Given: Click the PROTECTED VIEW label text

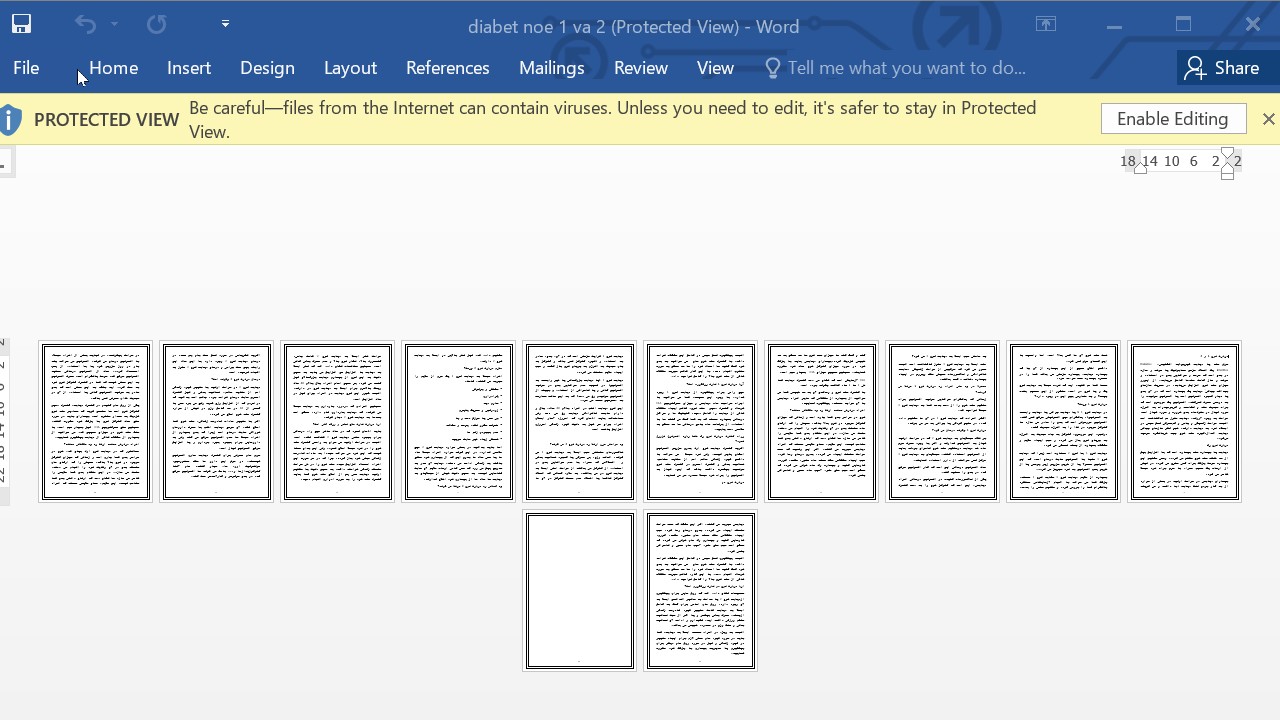Looking at the screenshot, I should [106, 119].
